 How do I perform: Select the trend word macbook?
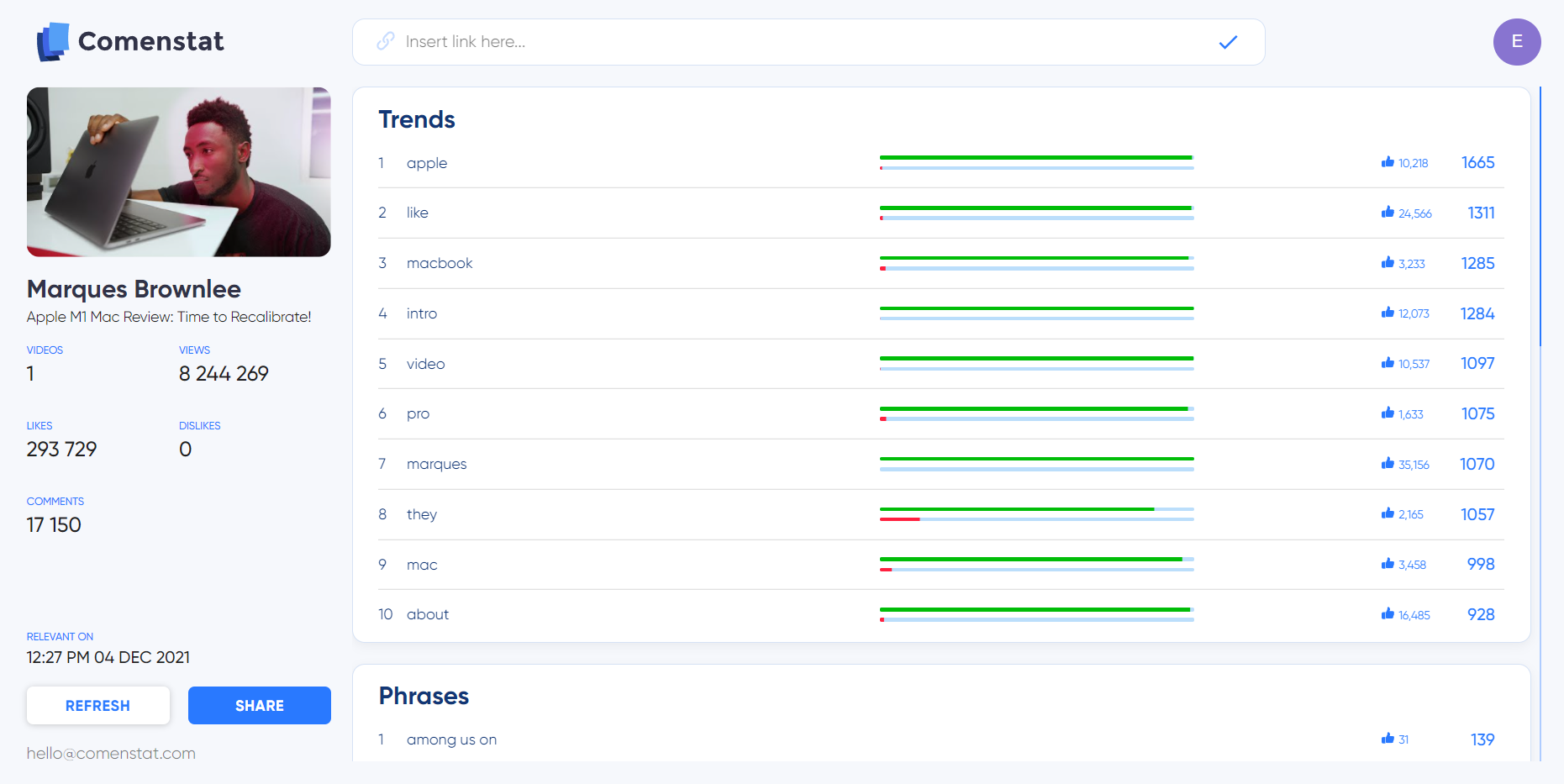440,263
